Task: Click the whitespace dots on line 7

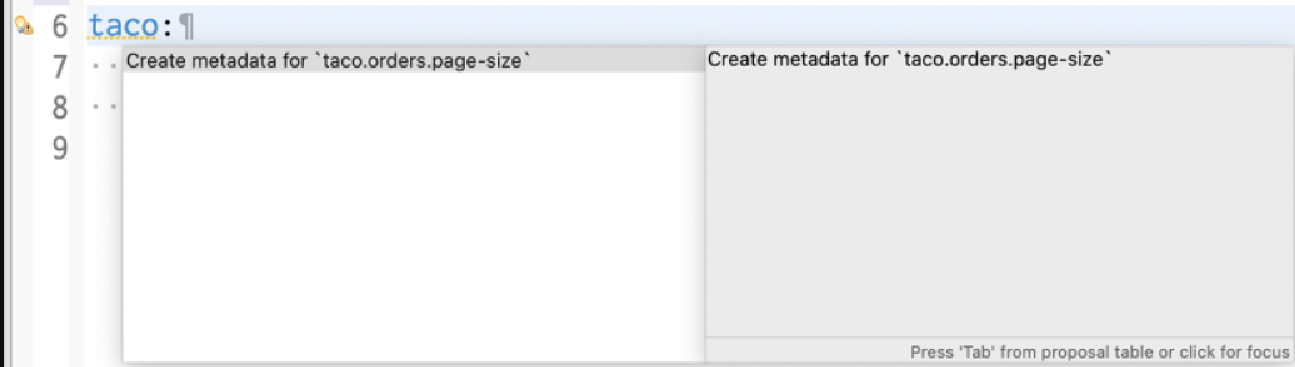Action: [104, 67]
